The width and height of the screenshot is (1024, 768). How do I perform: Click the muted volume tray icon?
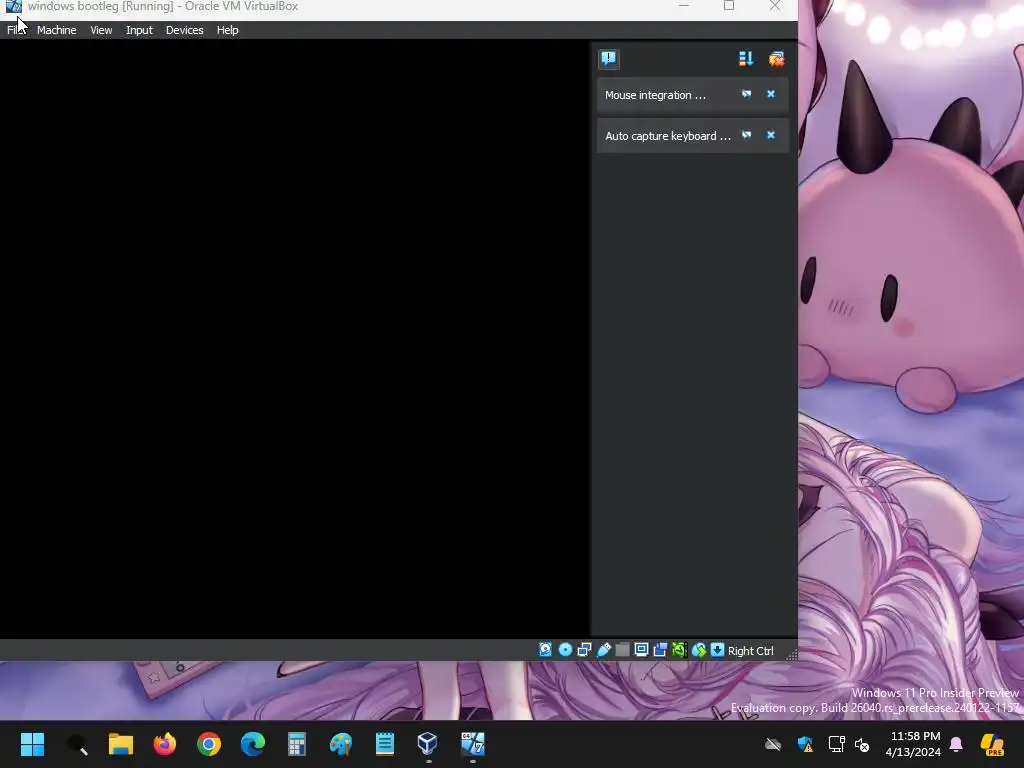(862, 744)
